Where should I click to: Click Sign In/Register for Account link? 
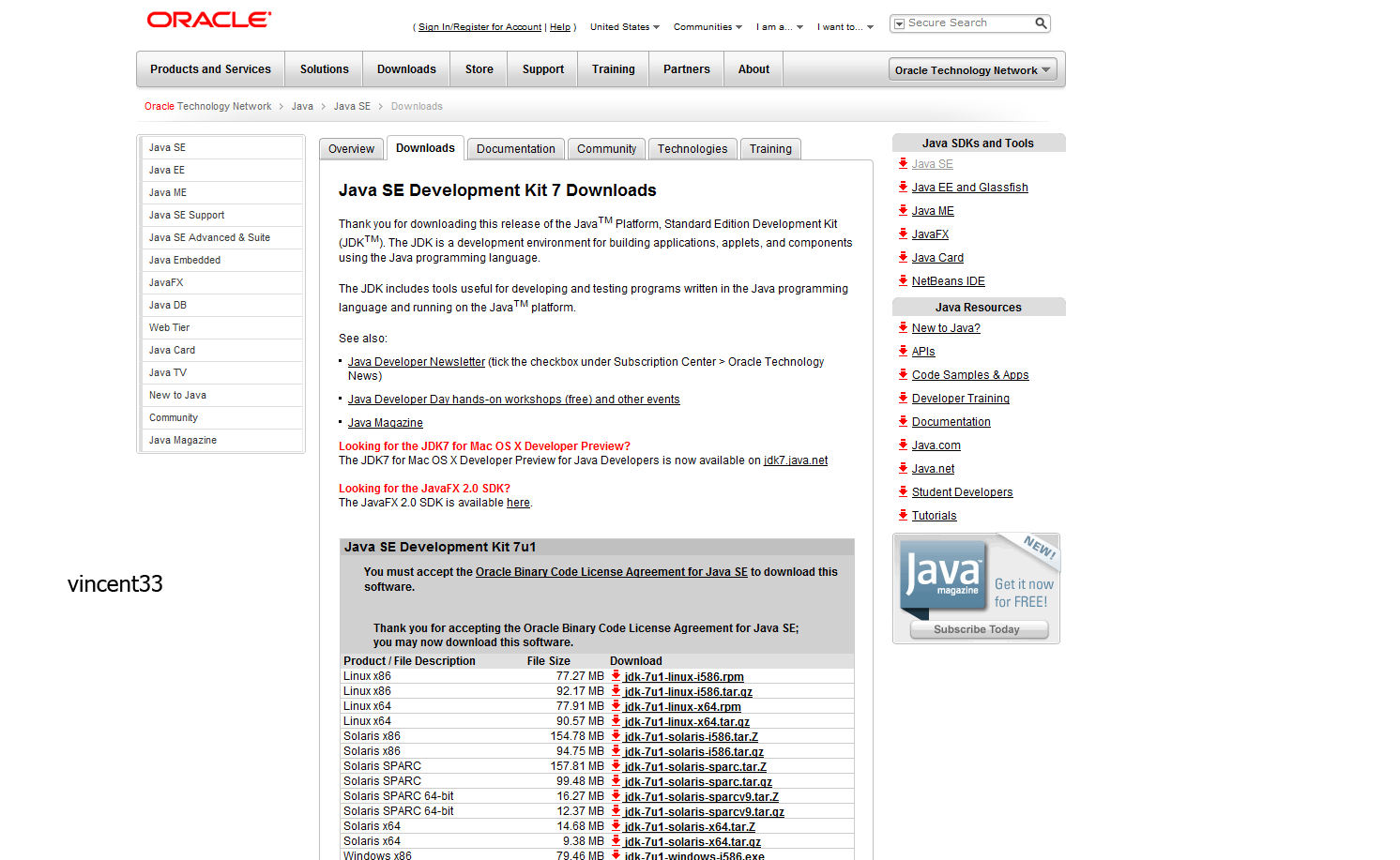point(479,27)
